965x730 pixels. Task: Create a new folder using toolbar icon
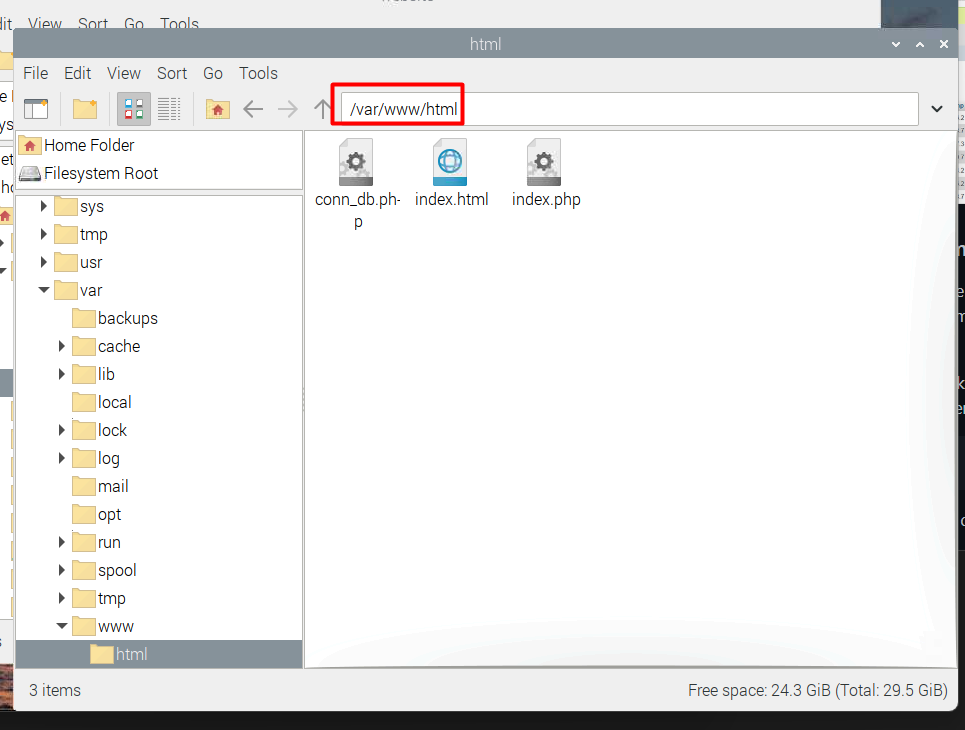(x=85, y=109)
